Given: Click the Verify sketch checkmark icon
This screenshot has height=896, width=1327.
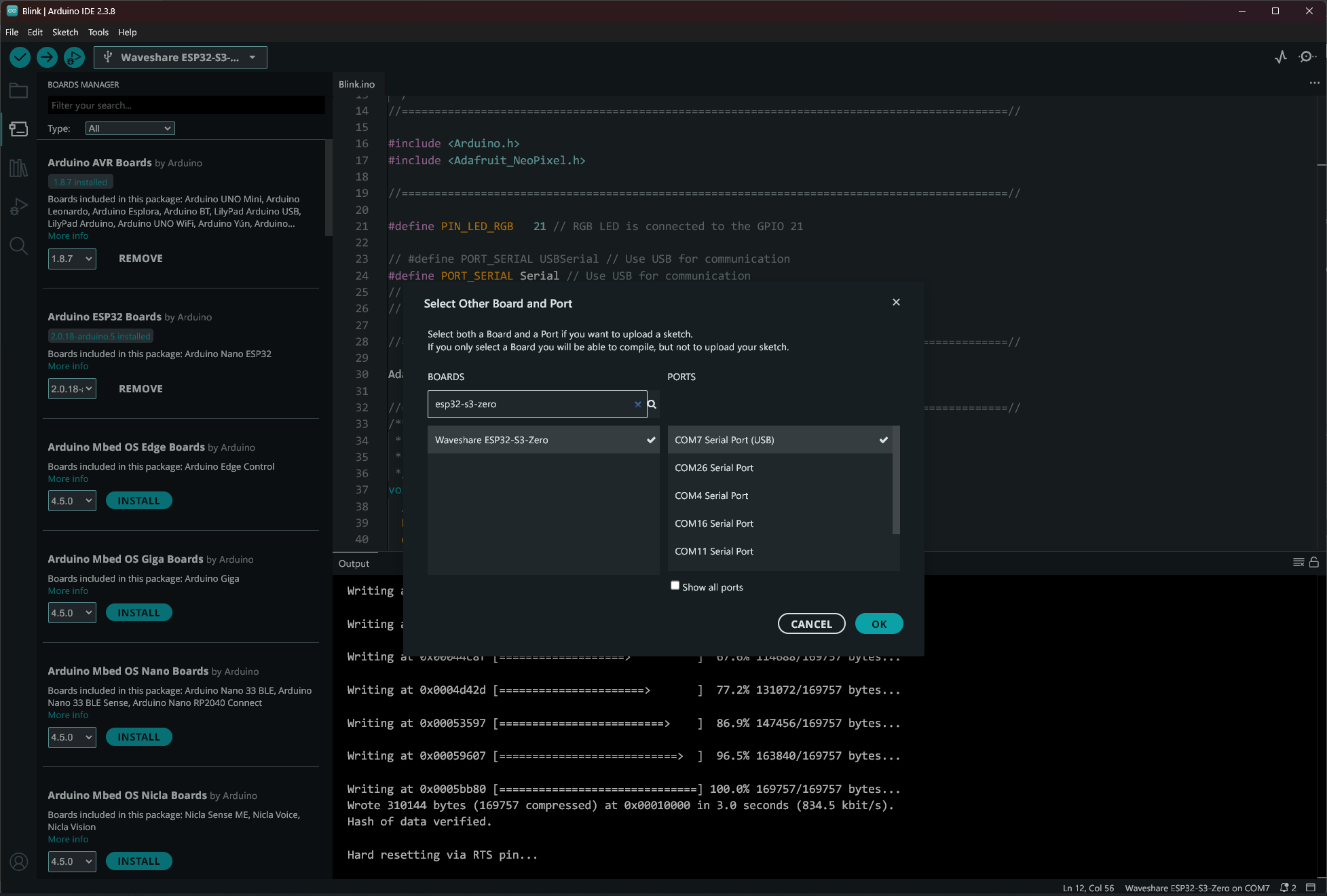Looking at the screenshot, I should (x=20, y=58).
